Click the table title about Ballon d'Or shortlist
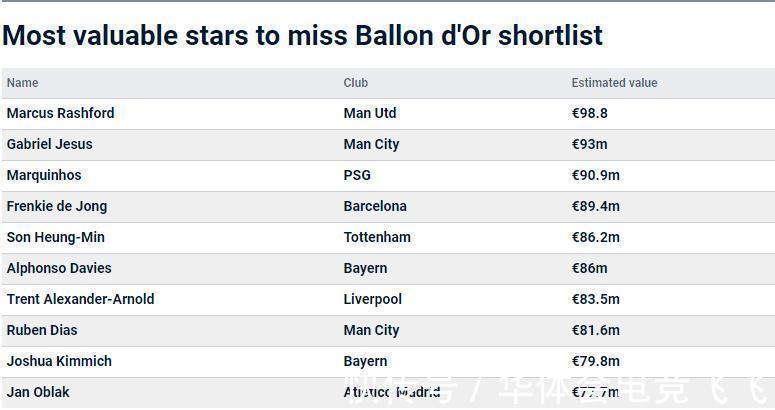This screenshot has width=775, height=410. 302,36
